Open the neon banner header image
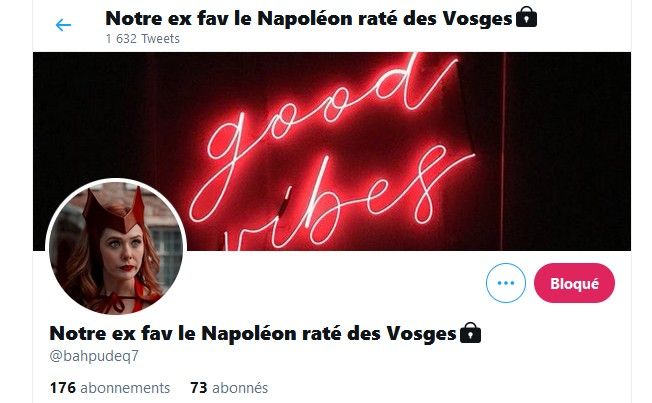 332,151
